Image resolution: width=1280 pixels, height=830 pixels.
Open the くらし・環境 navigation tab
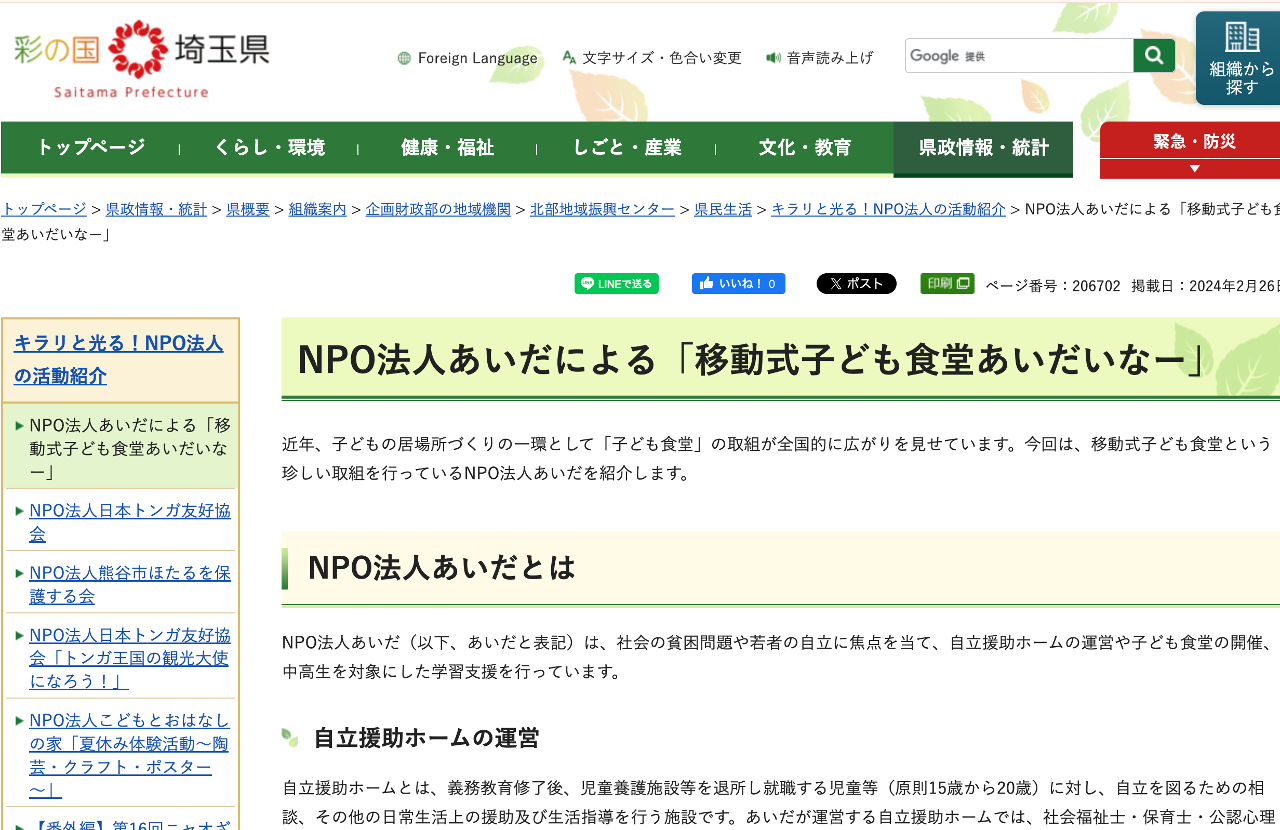(269, 148)
